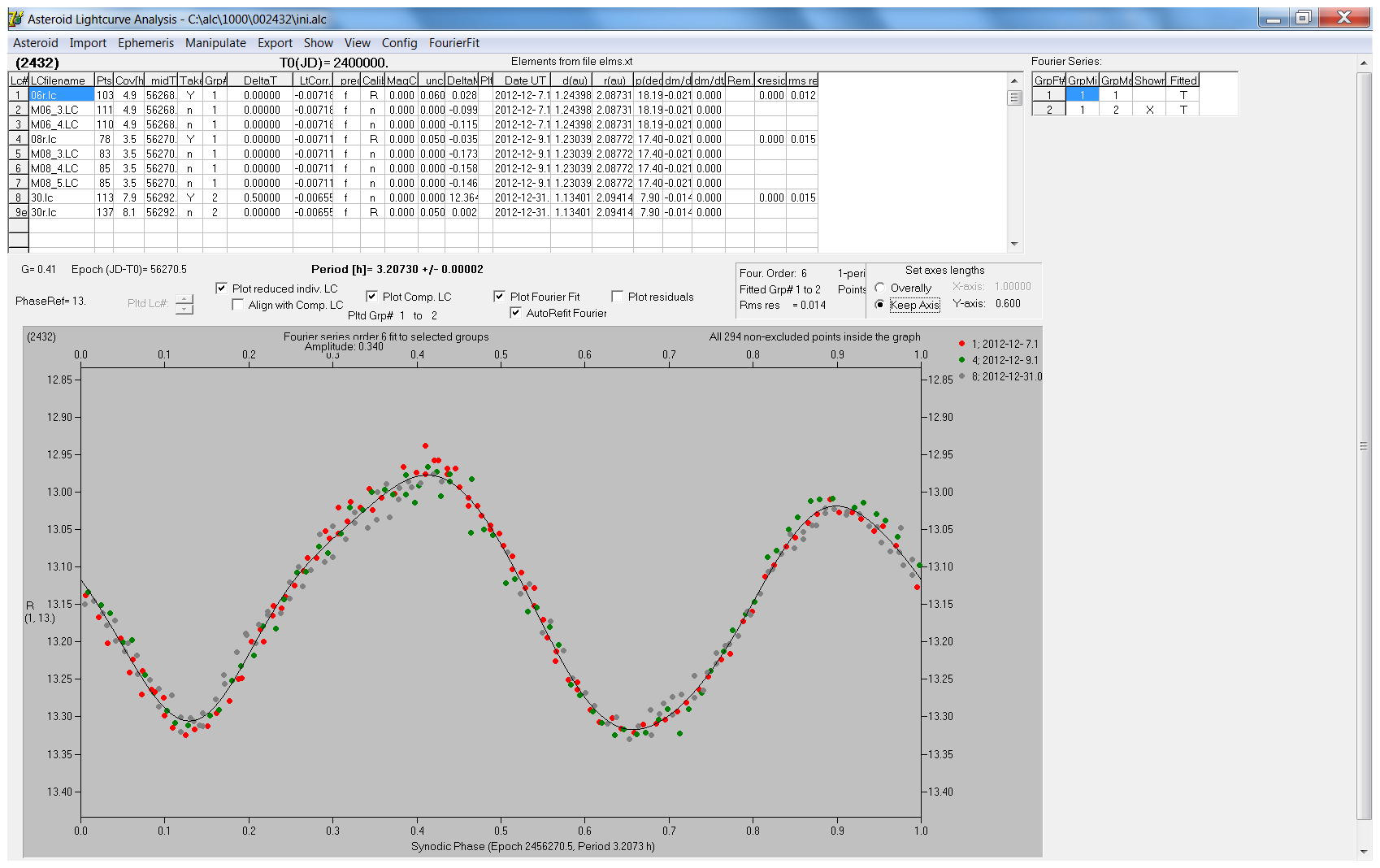Open the Ephemeris menu
Screen dimensions: 1380x868
point(145,43)
